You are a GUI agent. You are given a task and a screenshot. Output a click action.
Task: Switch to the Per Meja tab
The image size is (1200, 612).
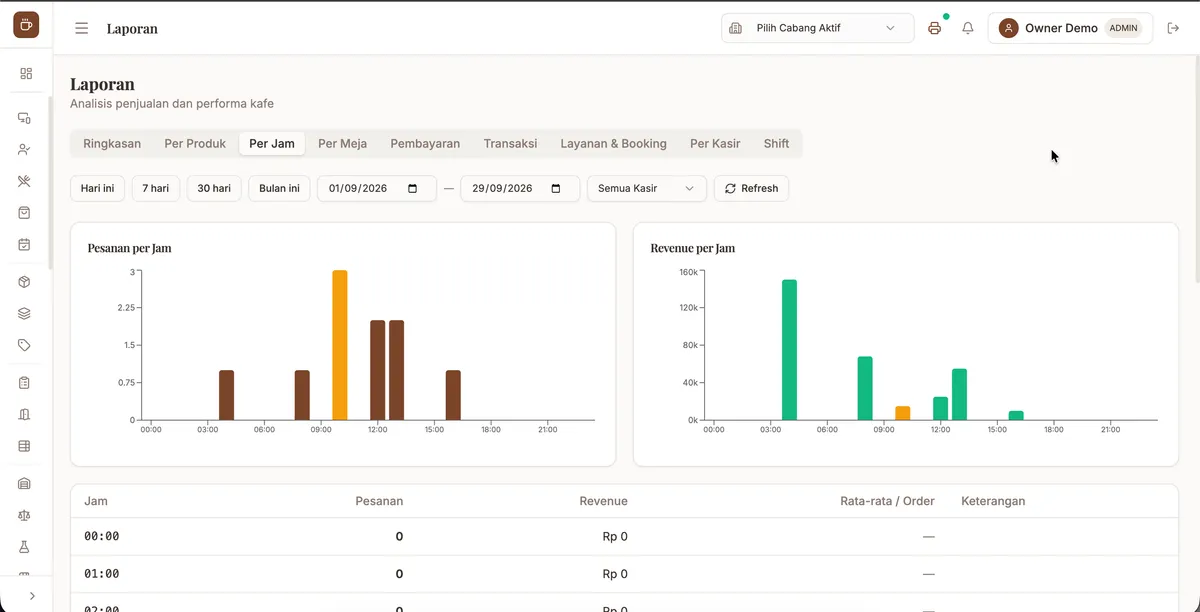click(342, 144)
